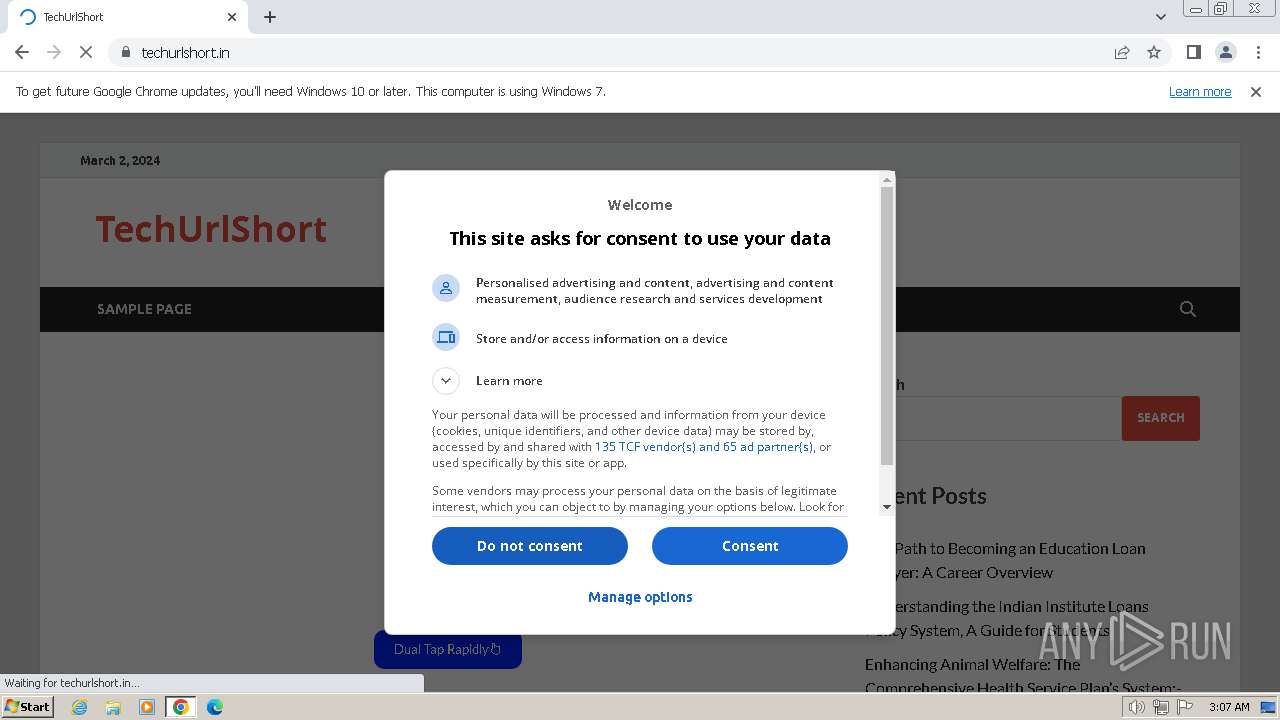
Task: Click the store information device icon
Action: pyautogui.click(x=446, y=337)
